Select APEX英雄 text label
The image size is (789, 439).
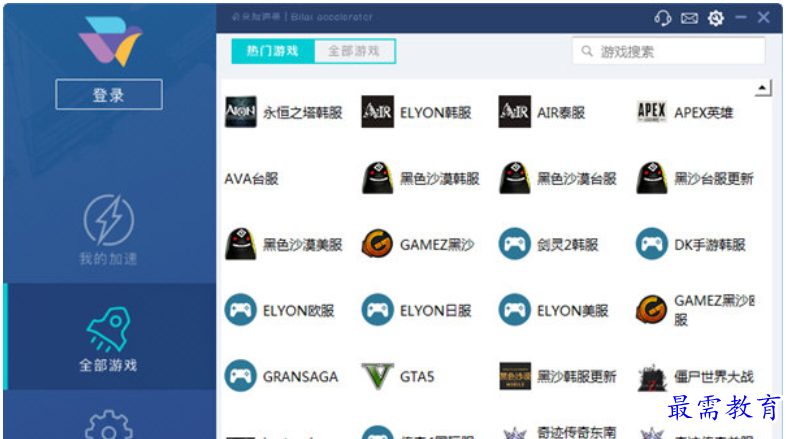703,112
